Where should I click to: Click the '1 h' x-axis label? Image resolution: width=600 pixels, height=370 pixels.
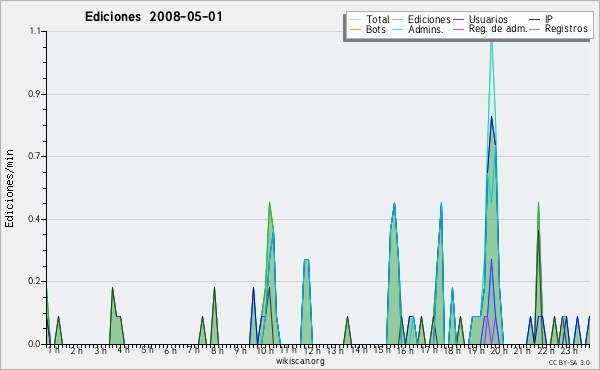(54, 349)
